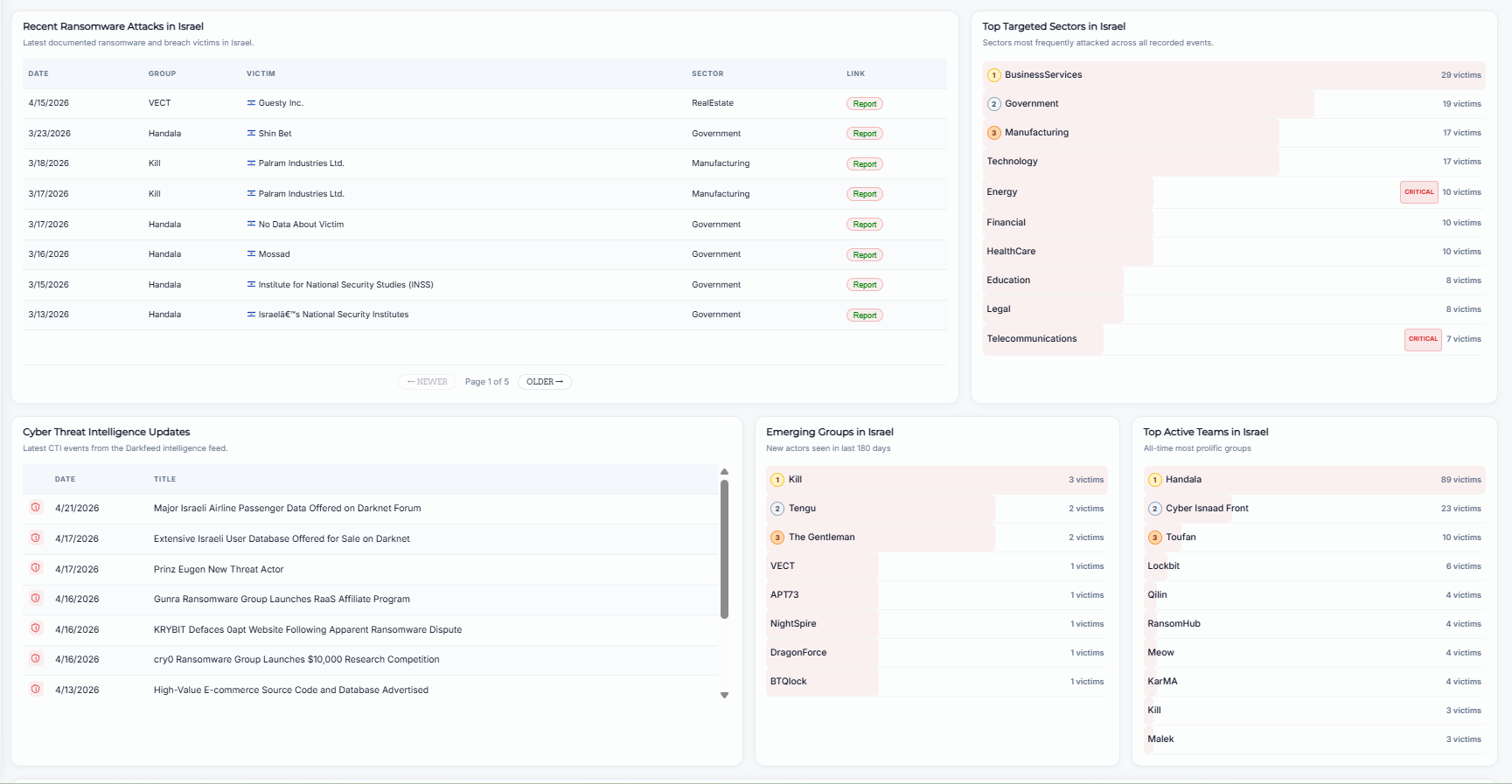This screenshot has width=1512, height=784.
Task: Click rank 3 badge next to The Gentleman
Action: tap(777, 538)
